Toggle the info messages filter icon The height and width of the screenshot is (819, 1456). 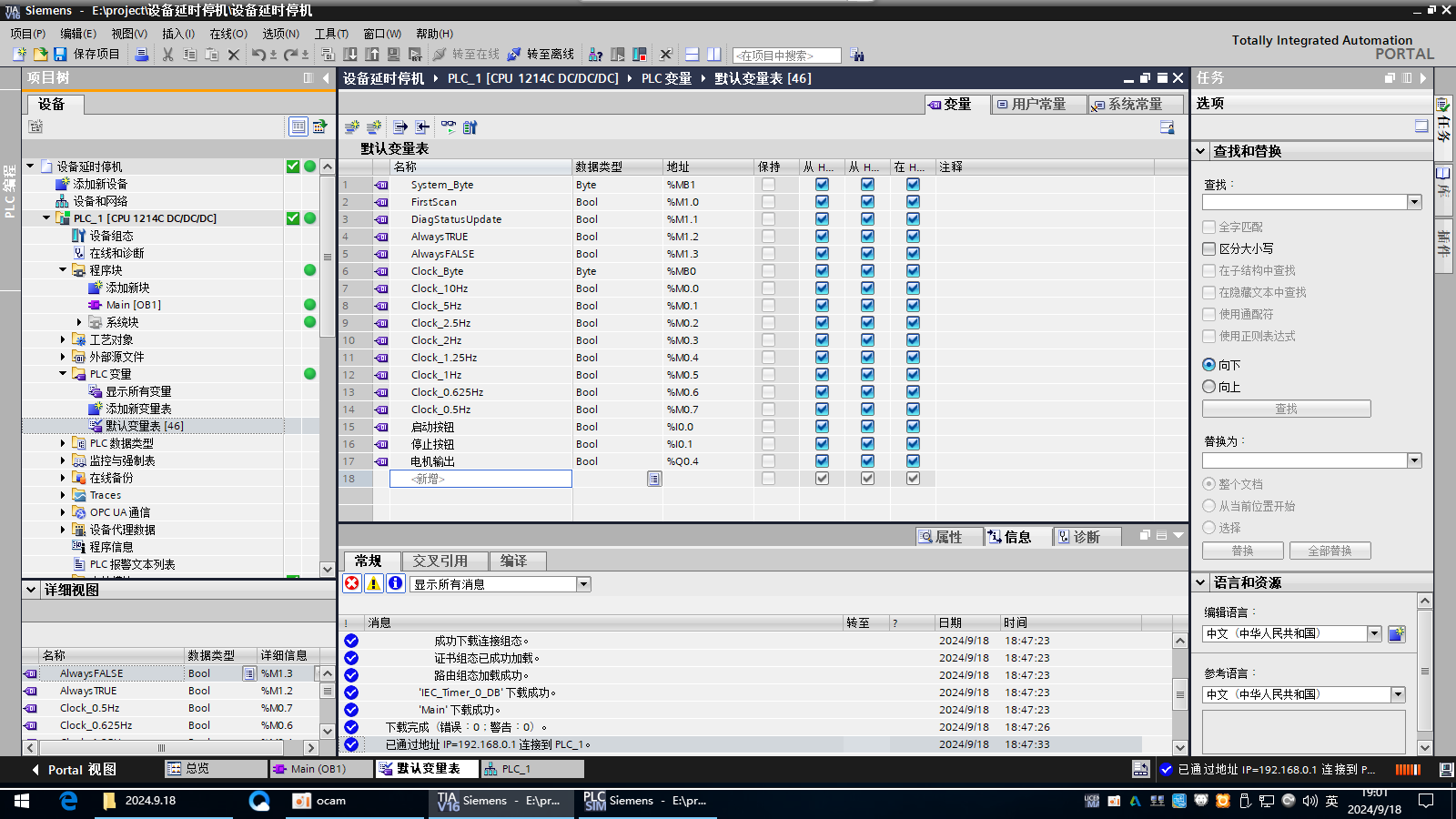pyautogui.click(x=396, y=583)
